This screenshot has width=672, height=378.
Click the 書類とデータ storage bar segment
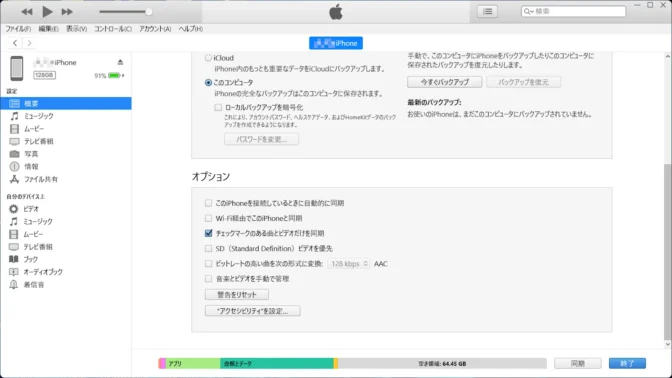click(276, 363)
